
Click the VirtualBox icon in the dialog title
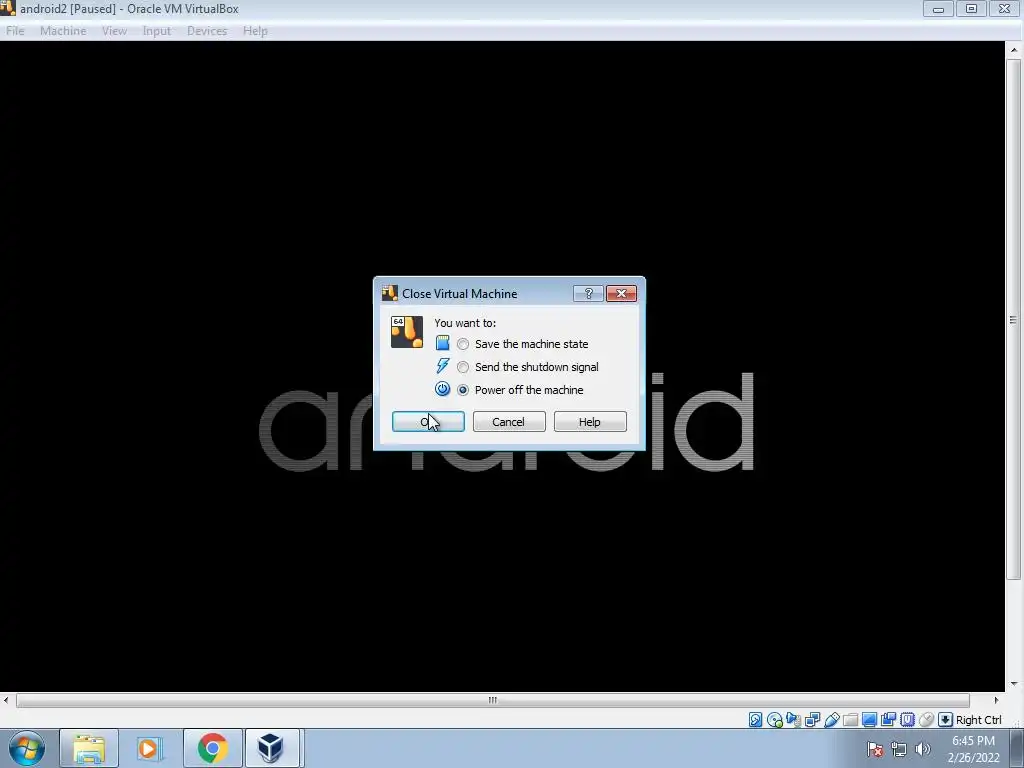click(x=390, y=293)
